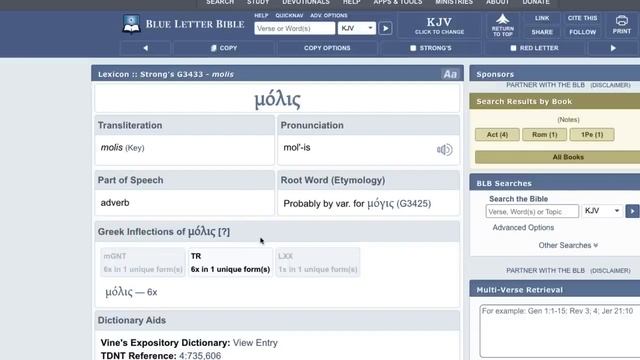Click the Cite This button

click(582, 18)
